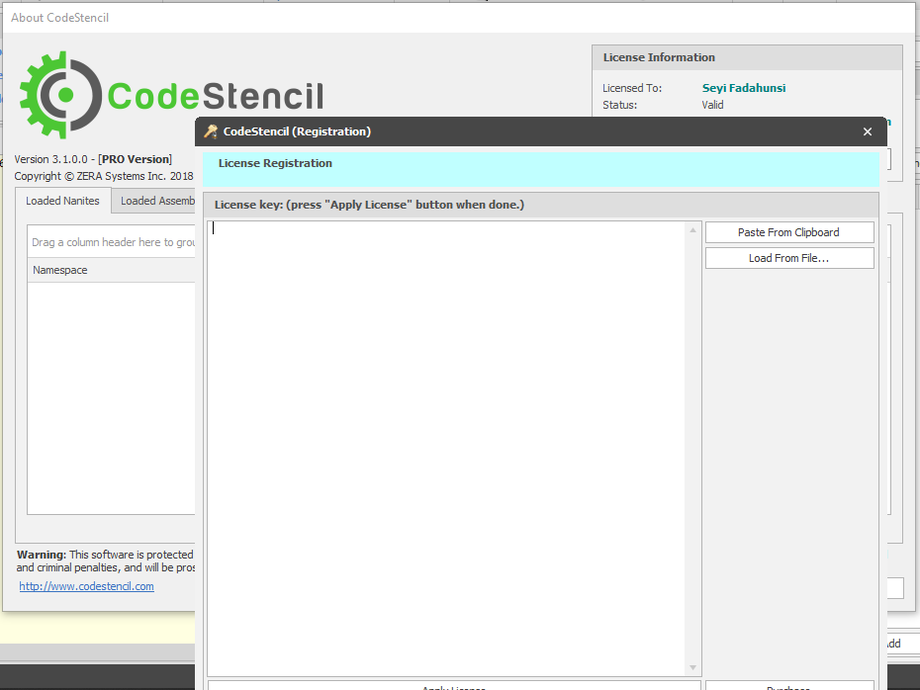Viewport: 920px width, 690px height.
Task: Open the codestencil.com website link
Action: click(86, 586)
